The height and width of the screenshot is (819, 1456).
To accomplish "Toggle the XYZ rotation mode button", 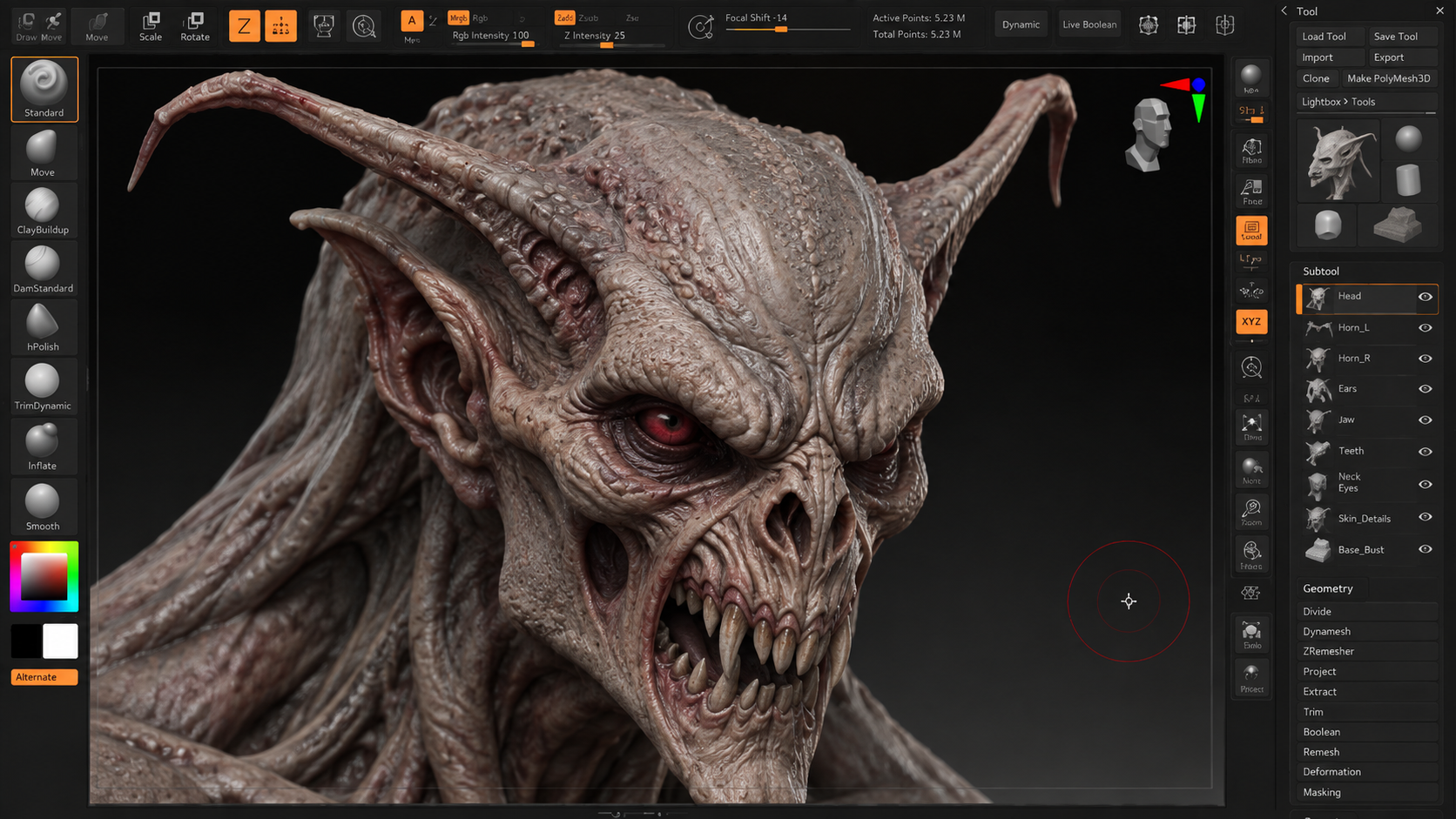I will (1251, 321).
